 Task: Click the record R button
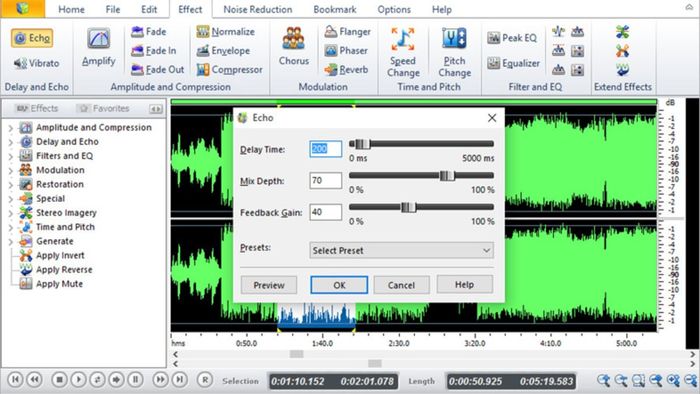[204, 380]
